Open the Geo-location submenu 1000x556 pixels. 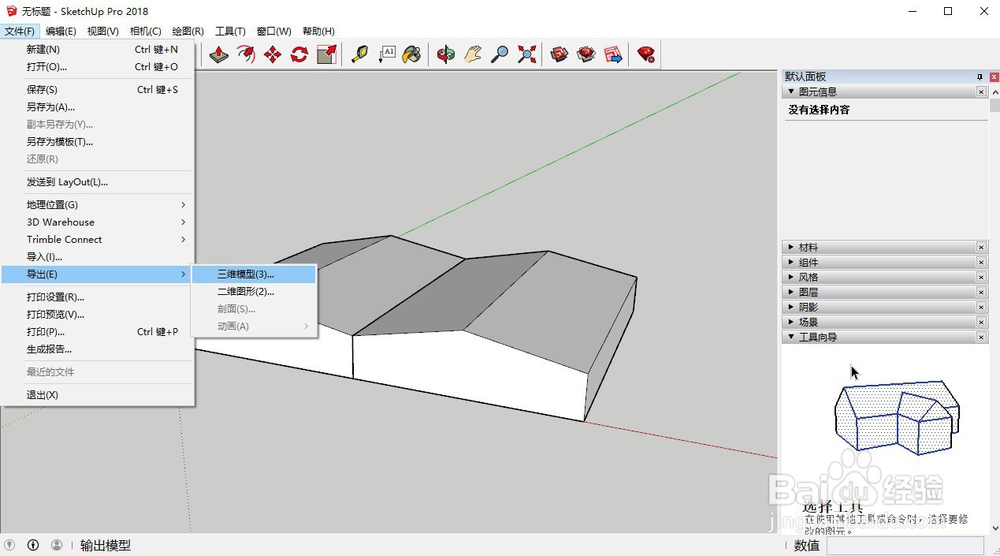[x=97, y=205]
